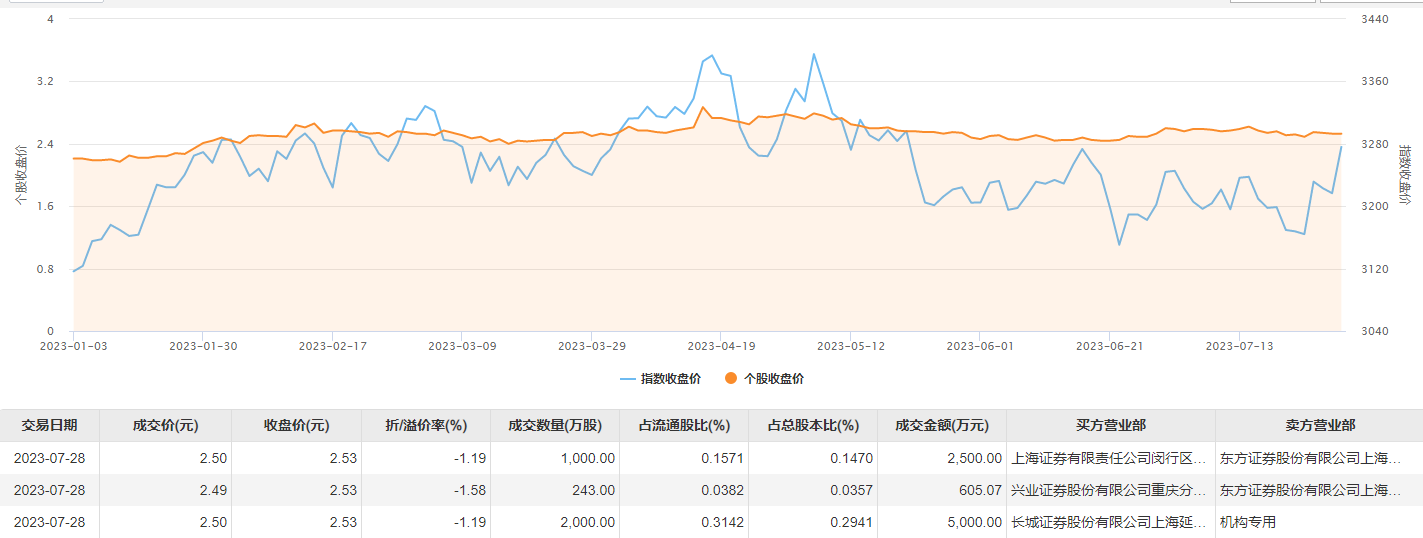Toggle the 个股收盘价 legend series
1423x538 pixels.
pos(764,379)
